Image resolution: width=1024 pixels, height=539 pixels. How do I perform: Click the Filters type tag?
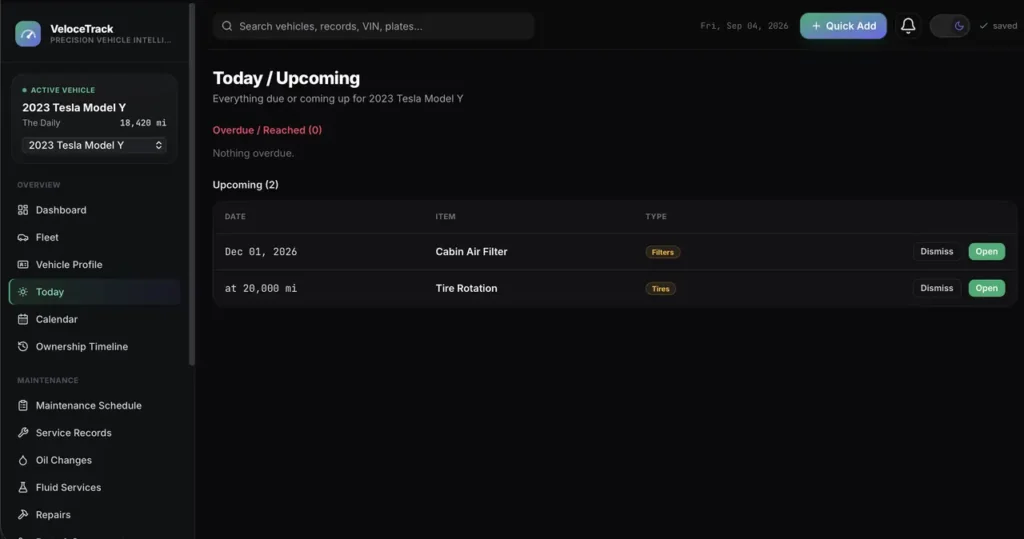[662, 252]
